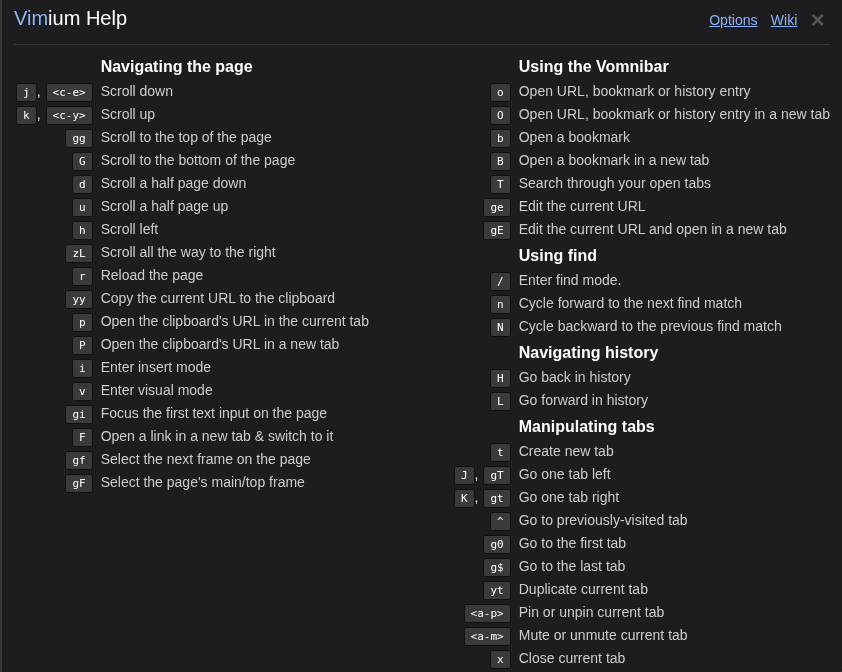842x672 pixels.
Task: Click the 'G' scroll-to-bottom key badge
Action: click(82, 162)
